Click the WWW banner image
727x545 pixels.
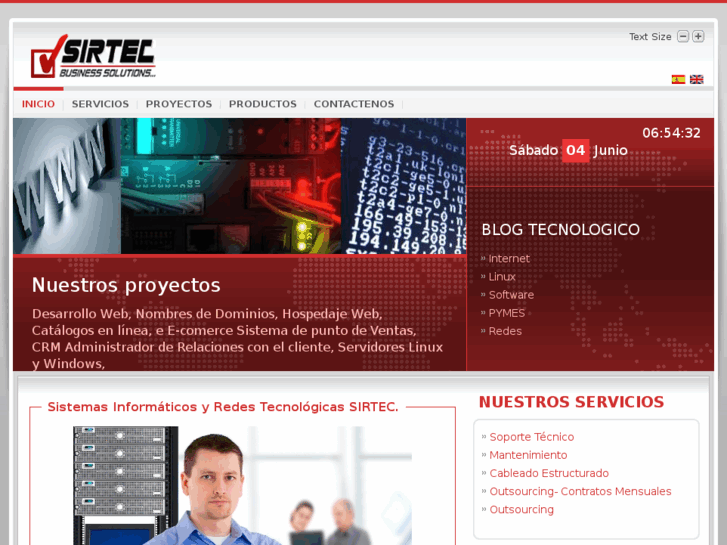tap(67, 186)
